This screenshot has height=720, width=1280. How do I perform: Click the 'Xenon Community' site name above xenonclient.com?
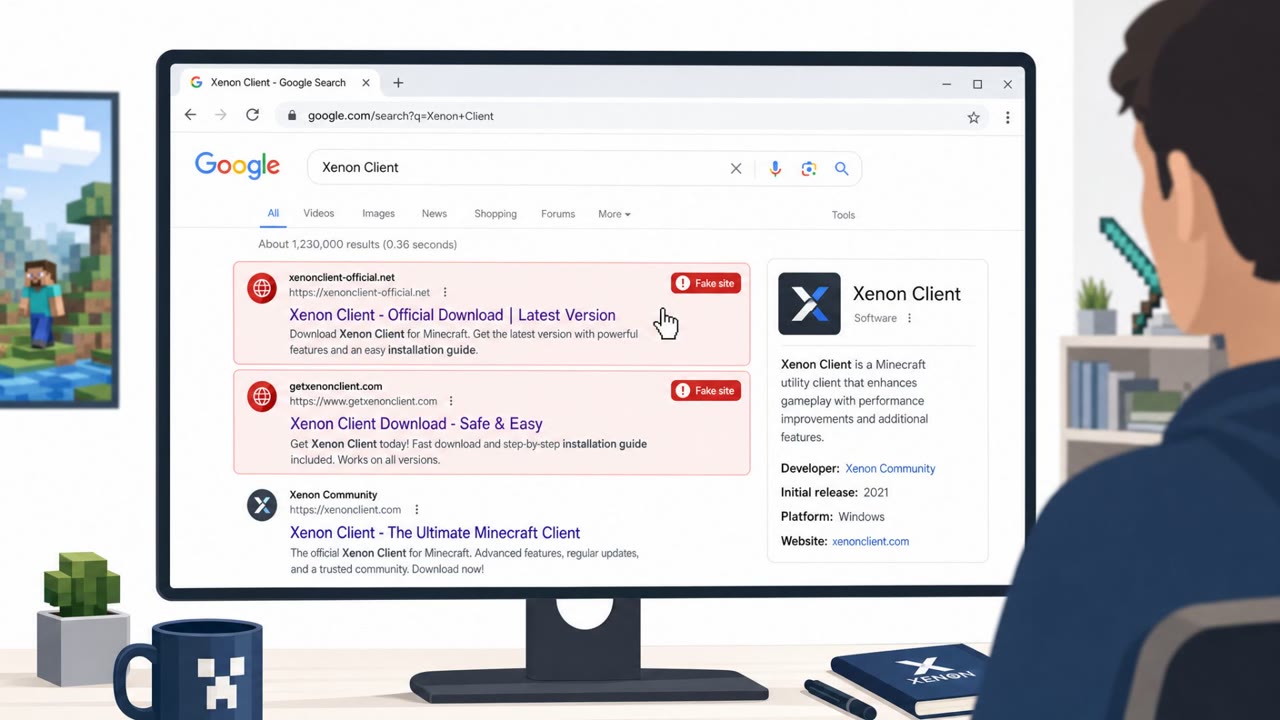coord(333,495)
